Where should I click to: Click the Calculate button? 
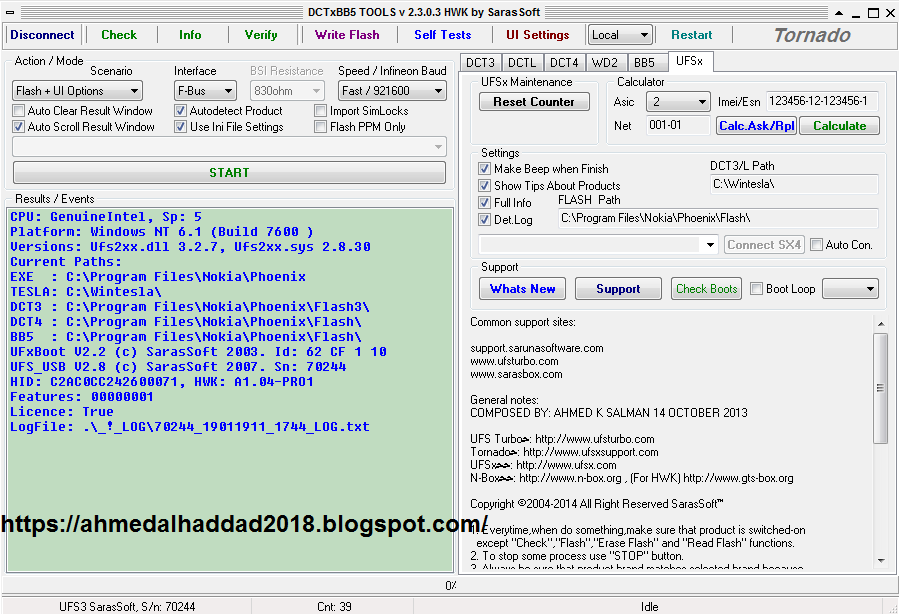tap(839, 126)
